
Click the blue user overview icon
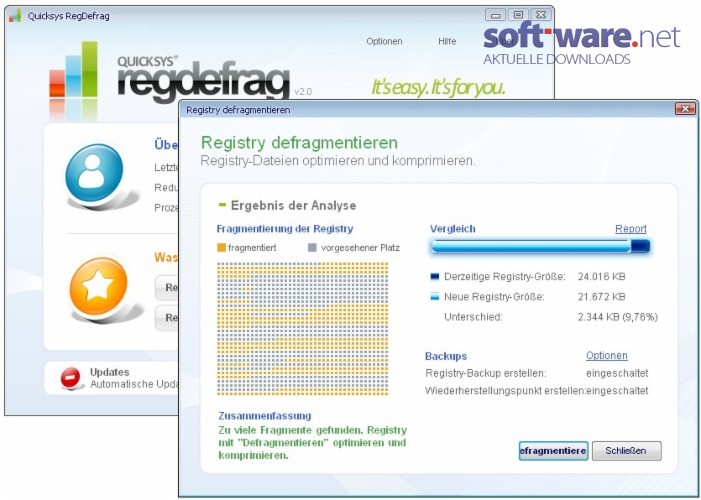point(94,173)
